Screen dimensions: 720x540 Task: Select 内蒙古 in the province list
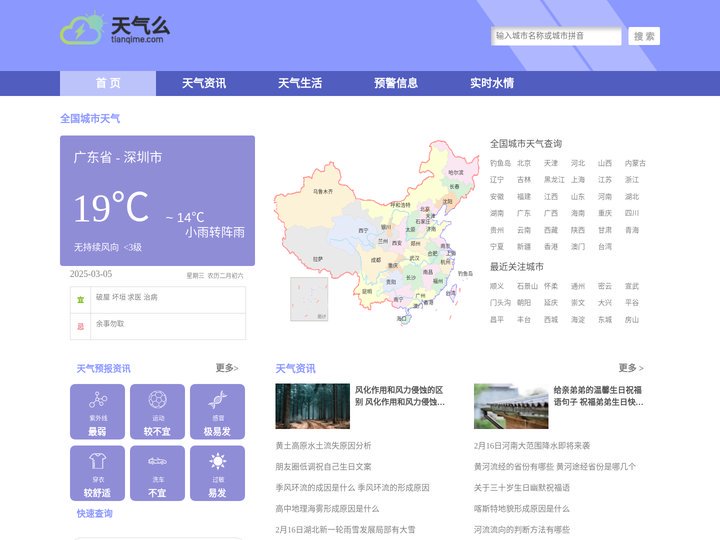click(635, 163)
